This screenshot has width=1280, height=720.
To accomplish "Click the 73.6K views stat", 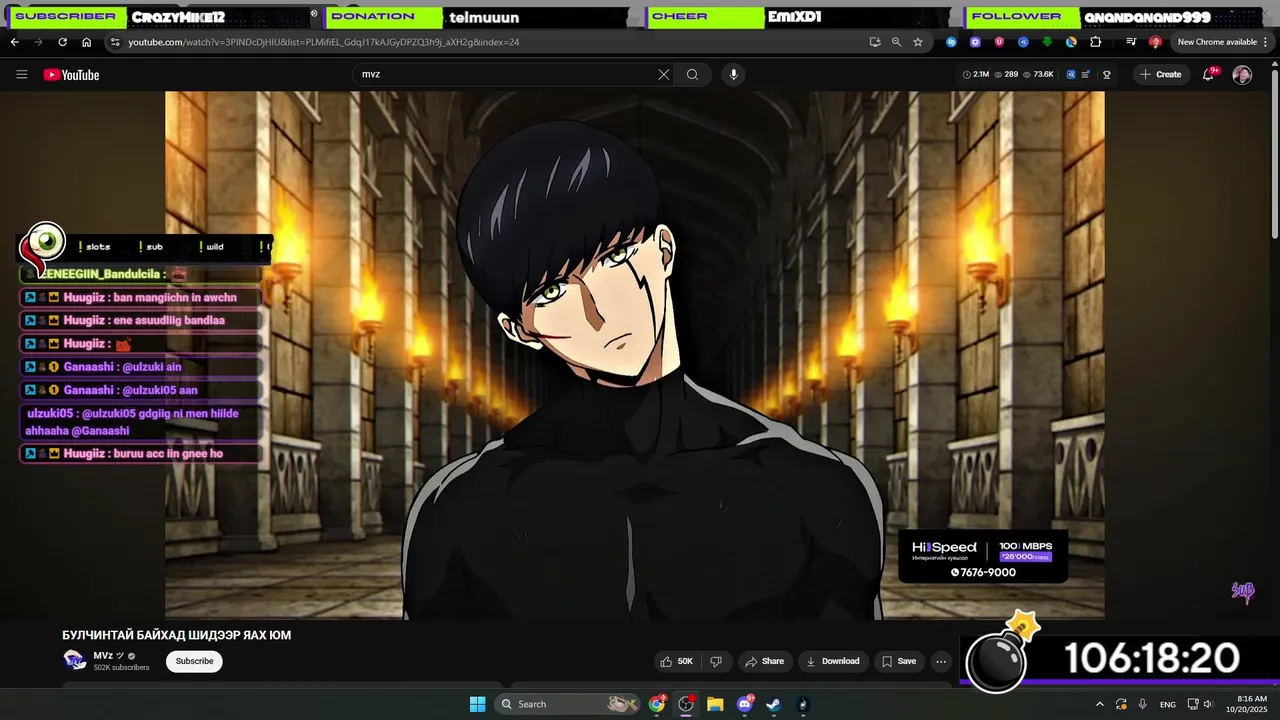I will tap(1038, 74).
